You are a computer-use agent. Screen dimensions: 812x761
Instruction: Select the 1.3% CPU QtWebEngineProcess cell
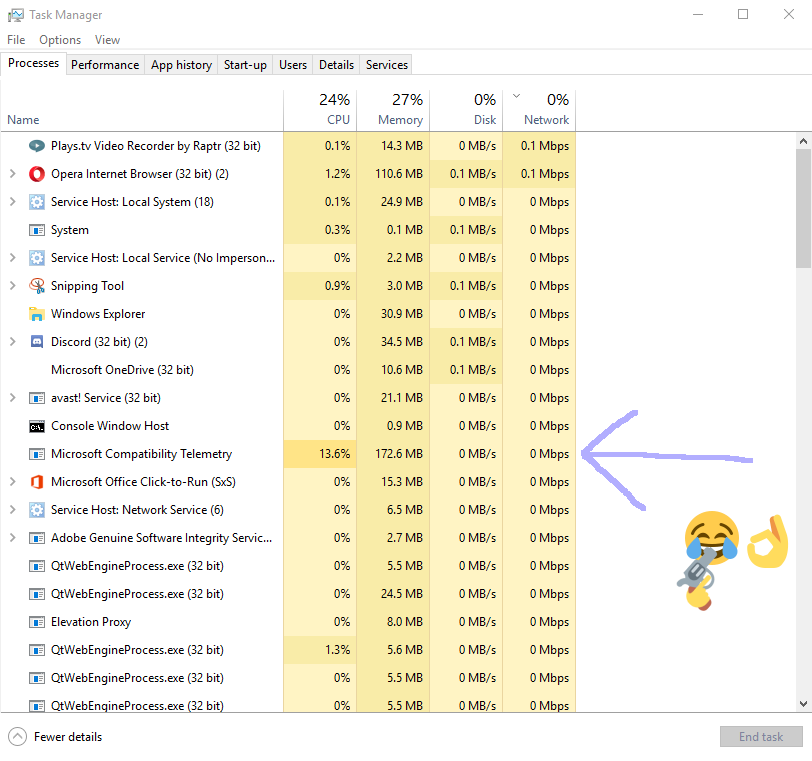coord(320,650)
